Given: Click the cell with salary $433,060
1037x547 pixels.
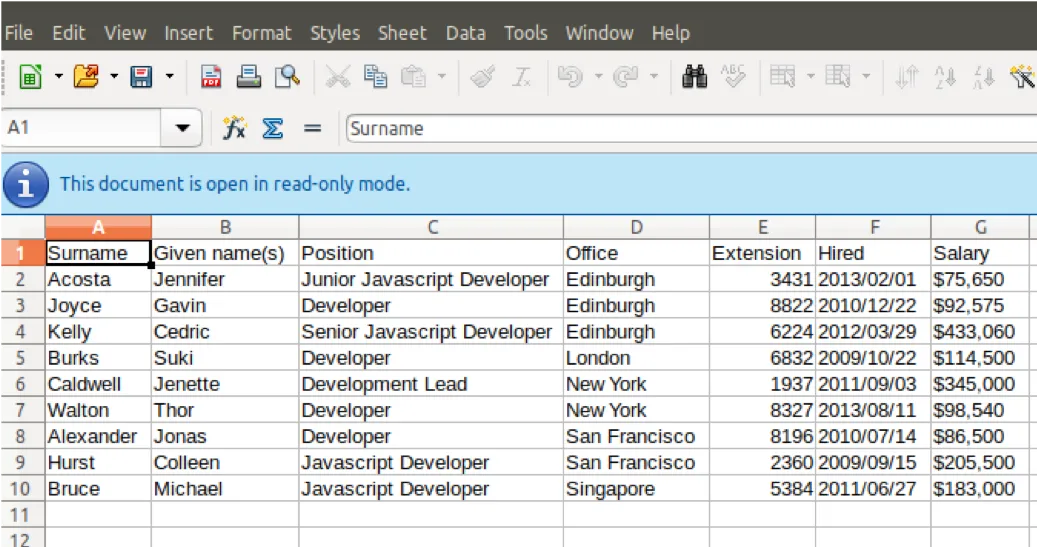Looking at the screenshot, I should [x=978, y=332].
